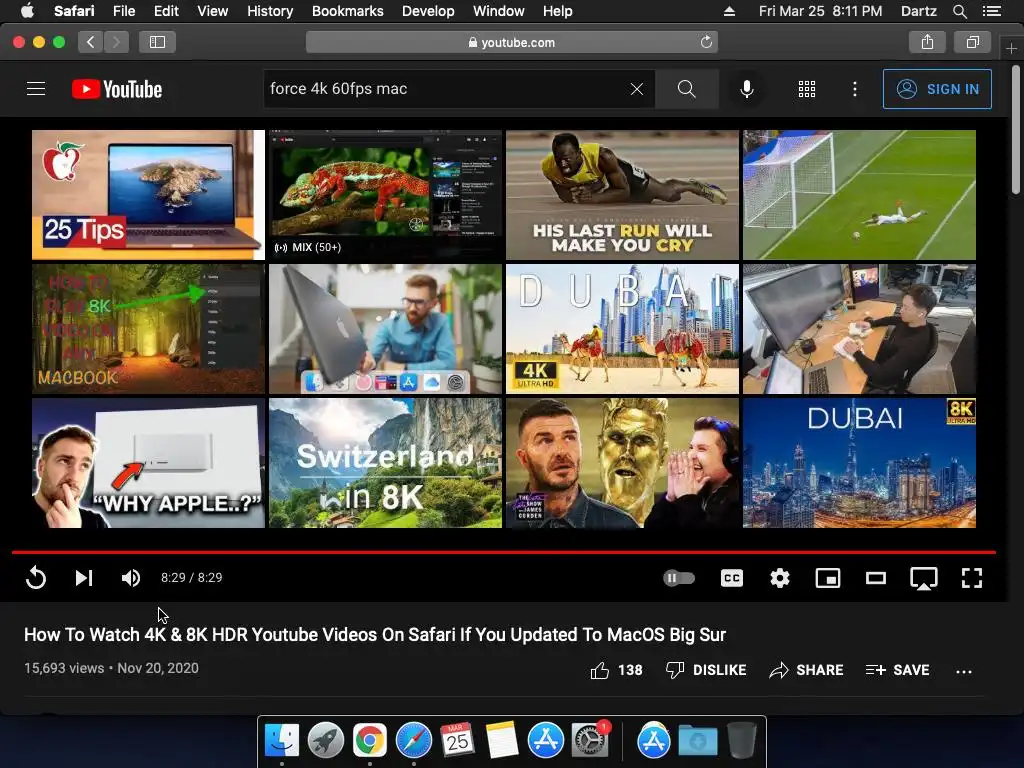The width and height of the screenshot is (1024, 768).
Task: Toggle the autoplay switch
Action: (x=679, y=578)
